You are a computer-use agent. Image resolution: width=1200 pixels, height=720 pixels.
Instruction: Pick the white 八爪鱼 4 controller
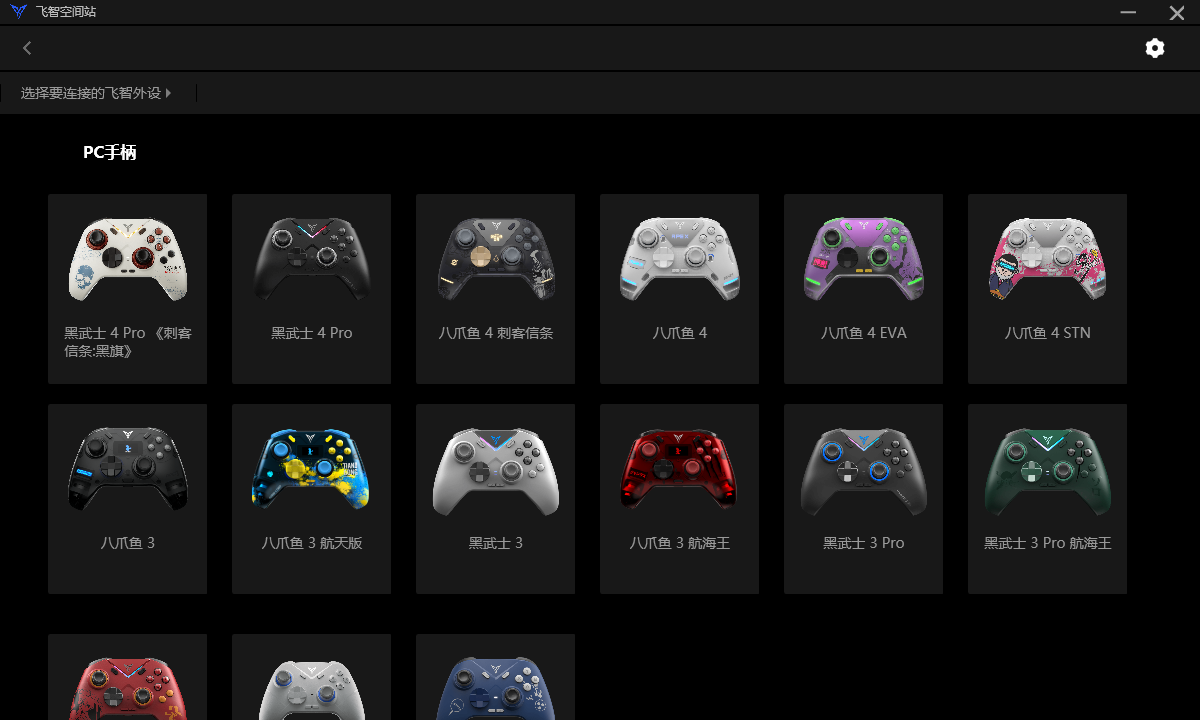click(x=679, y=289)
